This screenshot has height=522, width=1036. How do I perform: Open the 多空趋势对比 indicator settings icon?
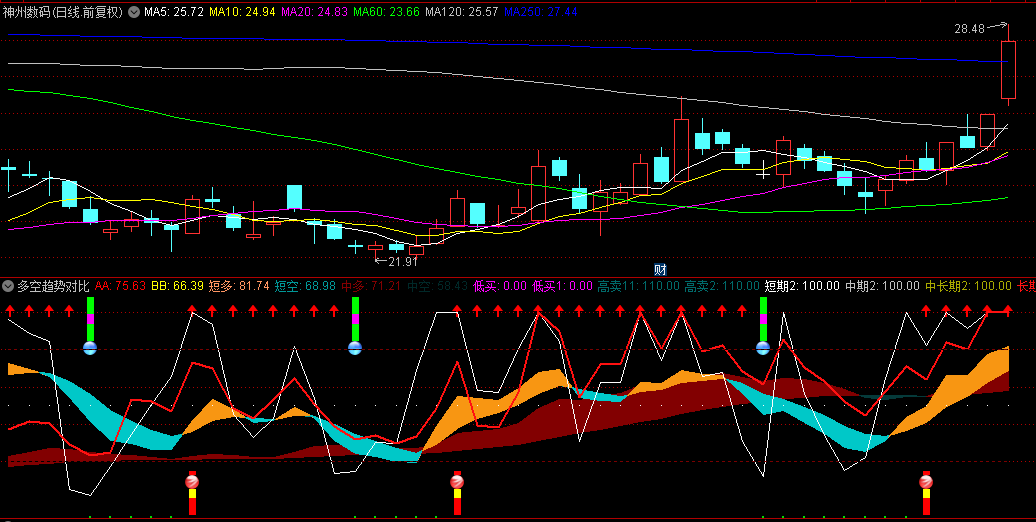click(8, 286)
